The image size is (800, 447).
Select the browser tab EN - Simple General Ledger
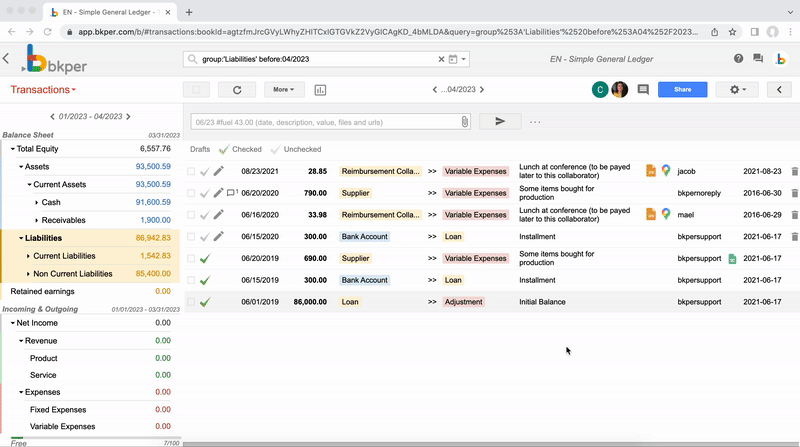(x=110, y=12)
